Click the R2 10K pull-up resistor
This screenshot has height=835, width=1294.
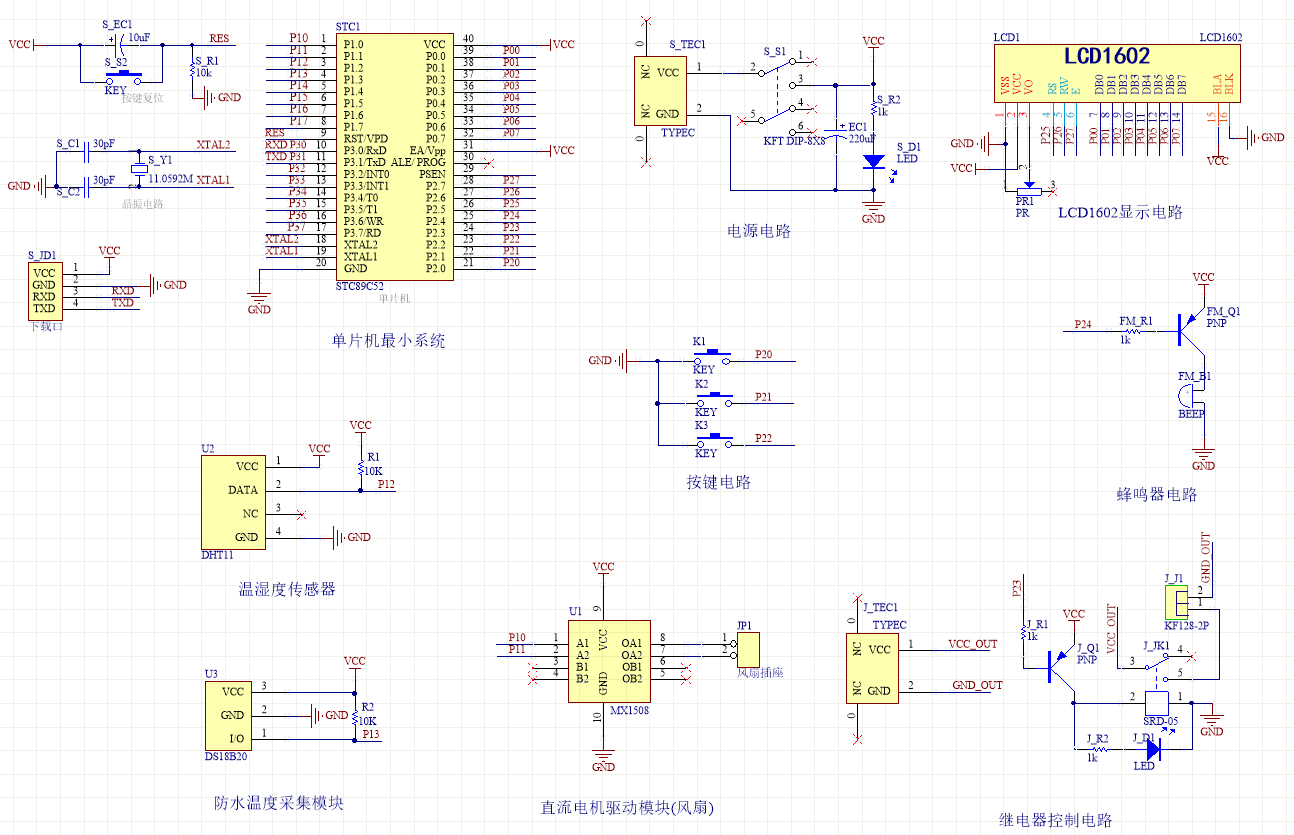(x=354, y=717)
